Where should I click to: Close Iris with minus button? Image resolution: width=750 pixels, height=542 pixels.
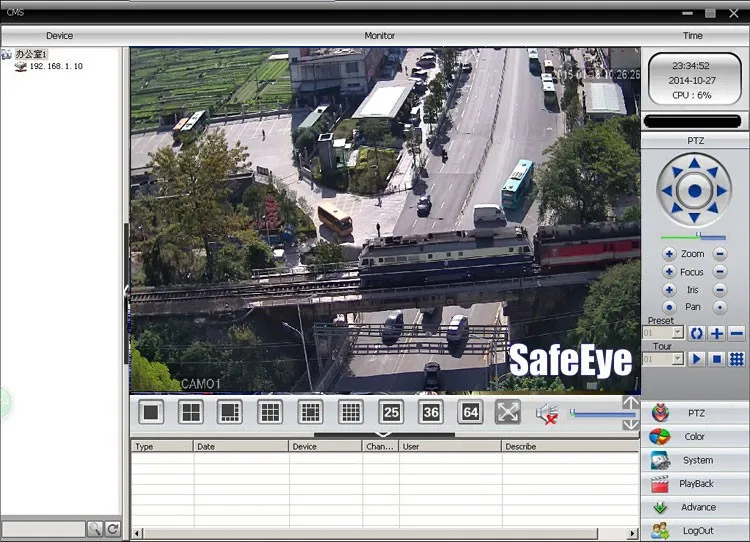[x=720, y=289]
